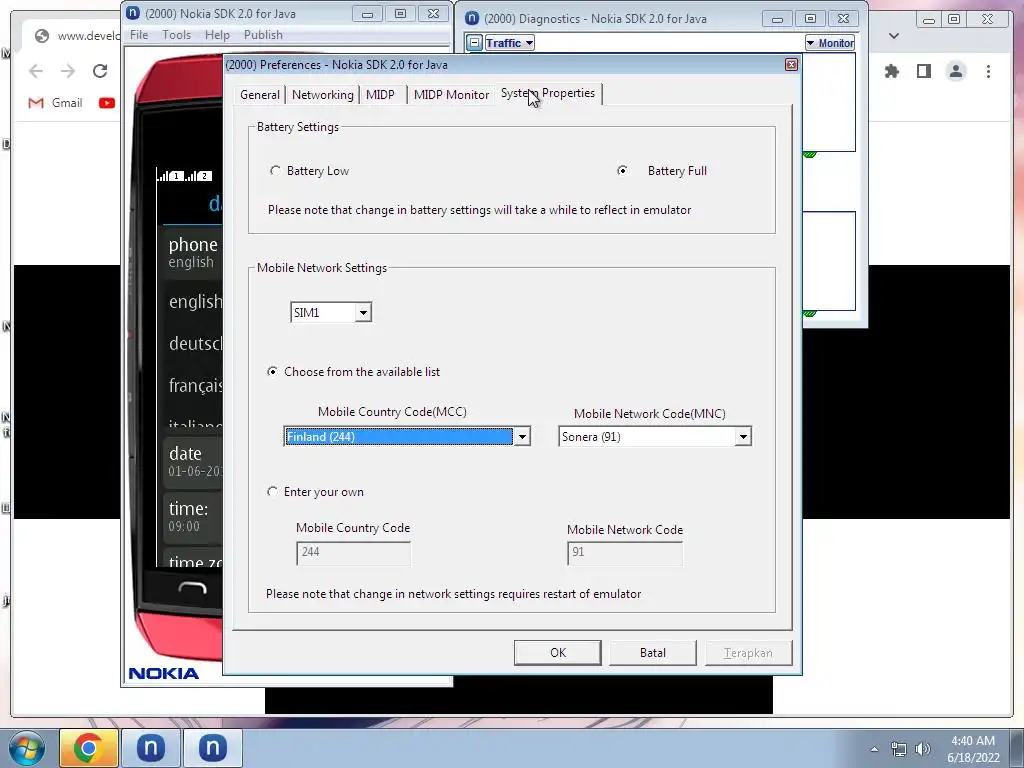Open the volume speaker tray icon
The width and height of the screenshot is (1024, 768).
923,749
